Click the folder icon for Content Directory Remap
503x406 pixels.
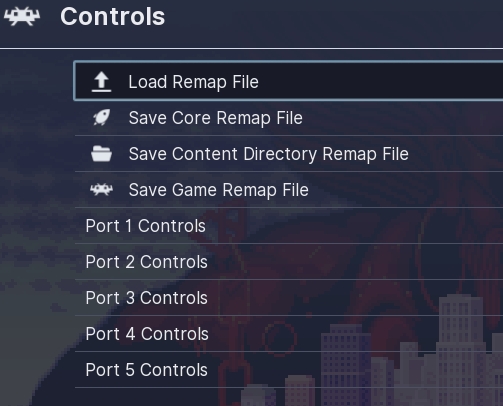pyautogui.click(x=101, y=154)
